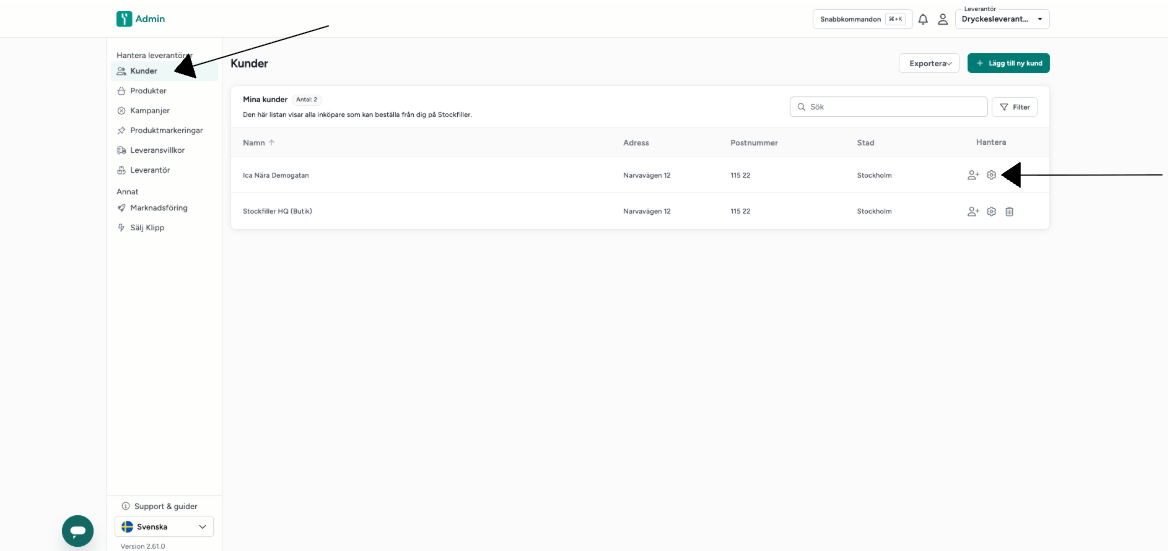Add user for Ica Nära Demogatan

tap(973, 175)
